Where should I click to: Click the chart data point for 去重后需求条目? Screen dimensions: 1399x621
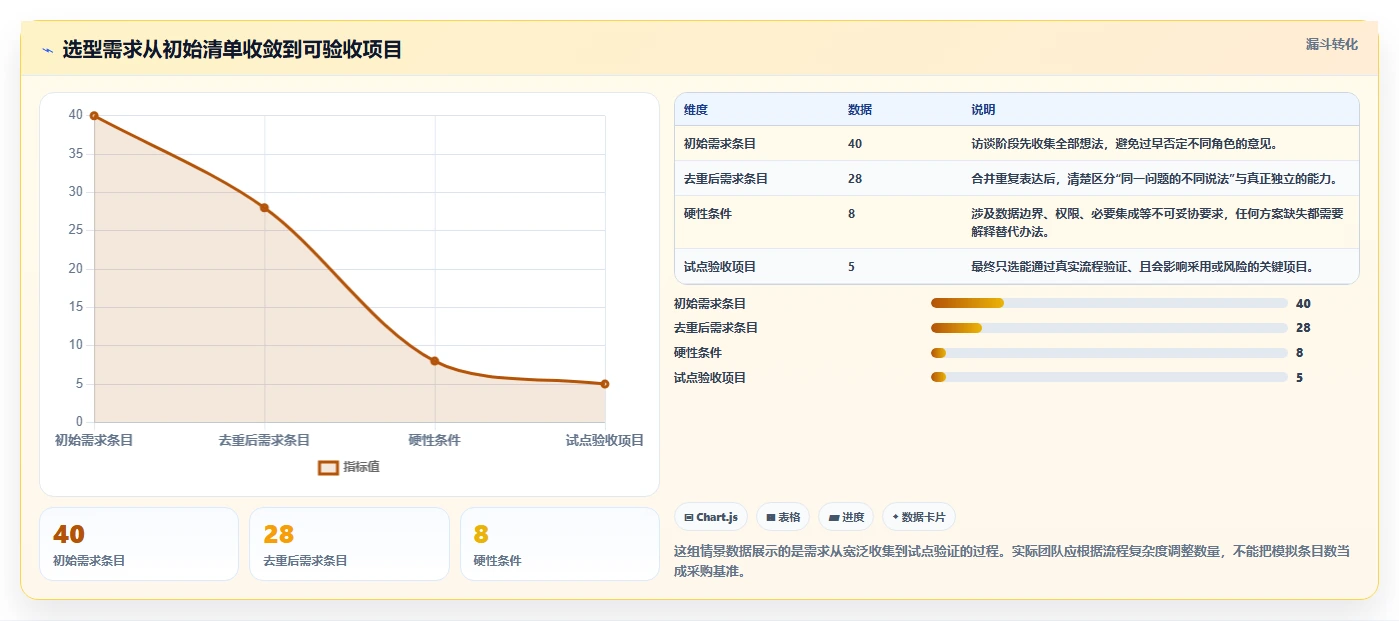click(264, 208)
